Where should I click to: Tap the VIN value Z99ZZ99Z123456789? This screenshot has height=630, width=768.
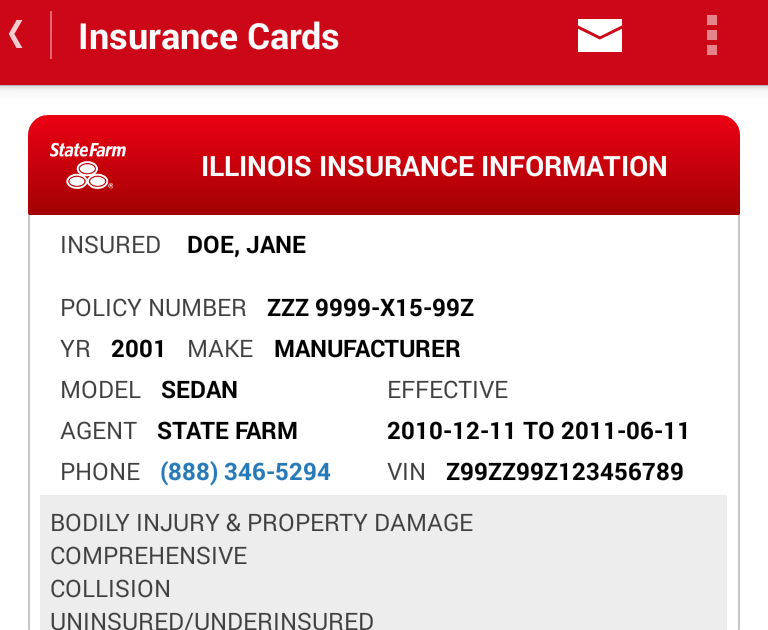click(x=564, y=472)
